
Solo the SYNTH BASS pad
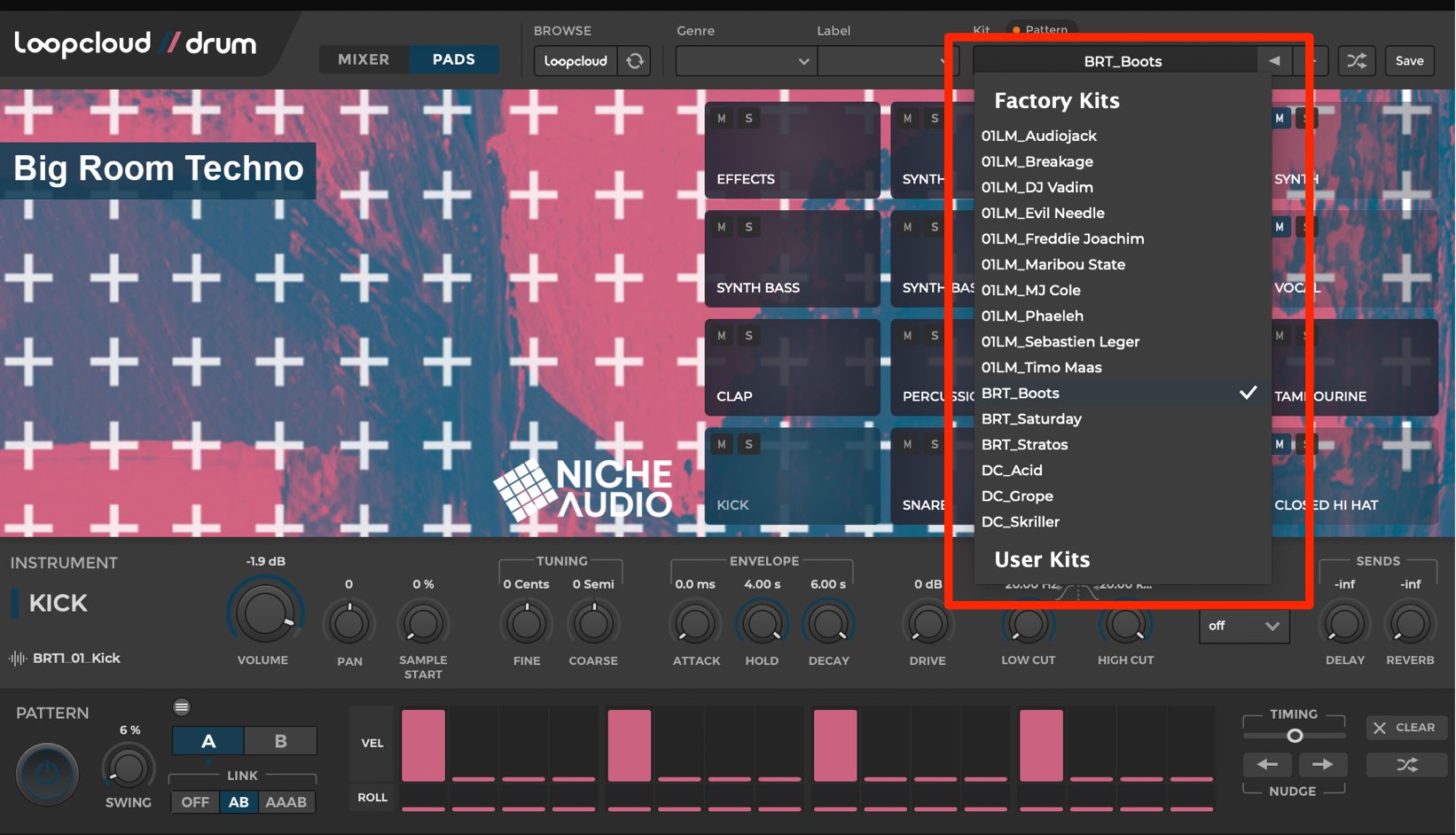749,227
